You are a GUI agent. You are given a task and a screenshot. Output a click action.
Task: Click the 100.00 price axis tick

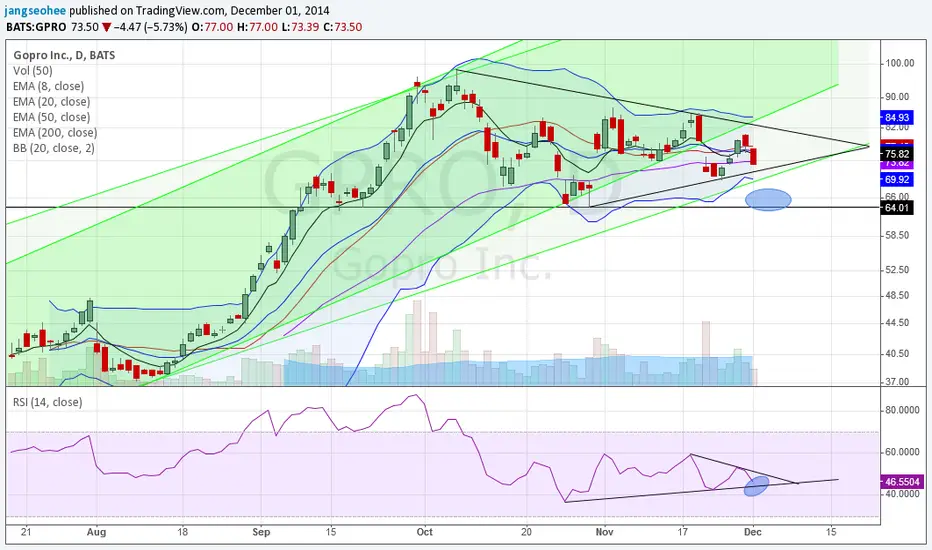tap(900, 64)
